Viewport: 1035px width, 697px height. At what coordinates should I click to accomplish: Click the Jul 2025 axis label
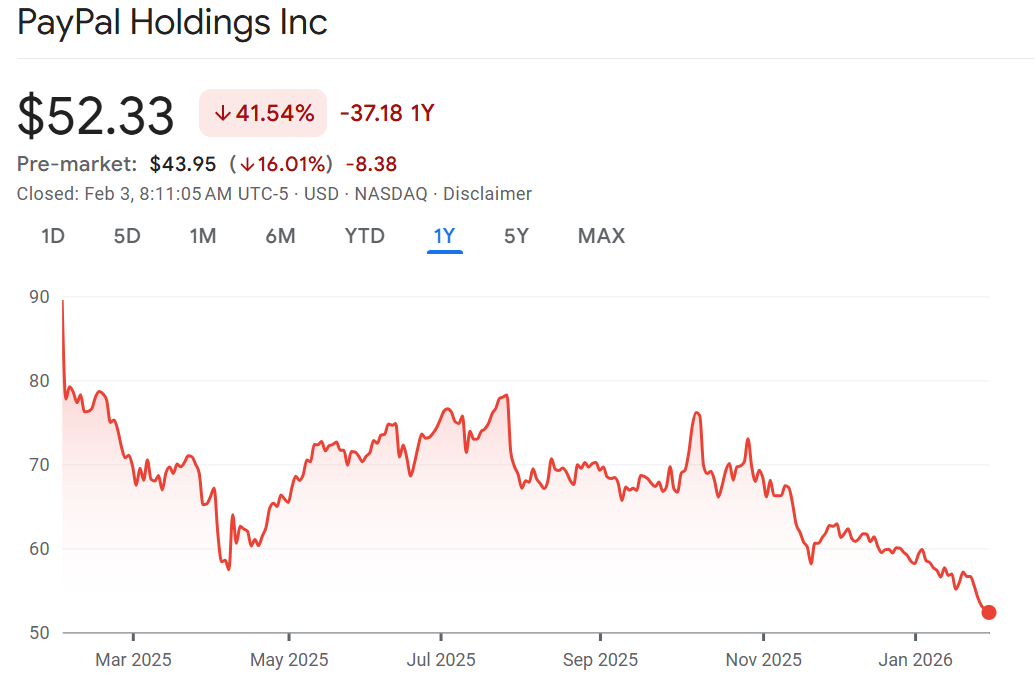coord(441,660)
